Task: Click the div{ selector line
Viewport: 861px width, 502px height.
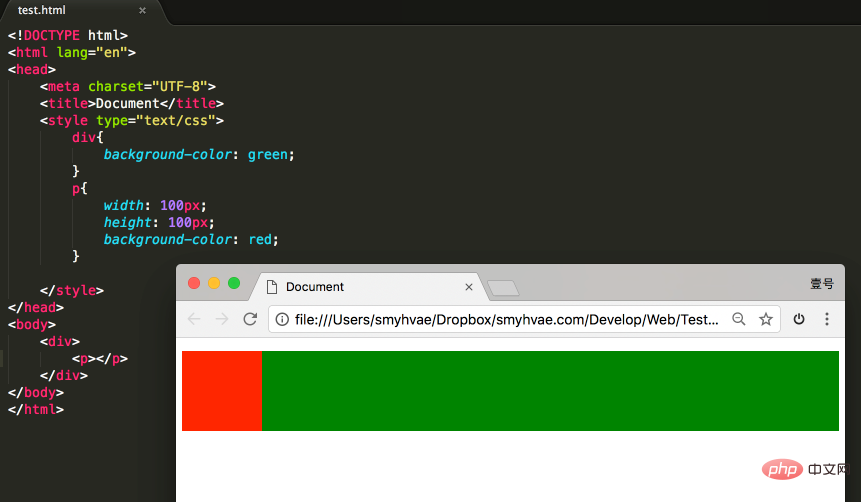Action: coord(88,137)
